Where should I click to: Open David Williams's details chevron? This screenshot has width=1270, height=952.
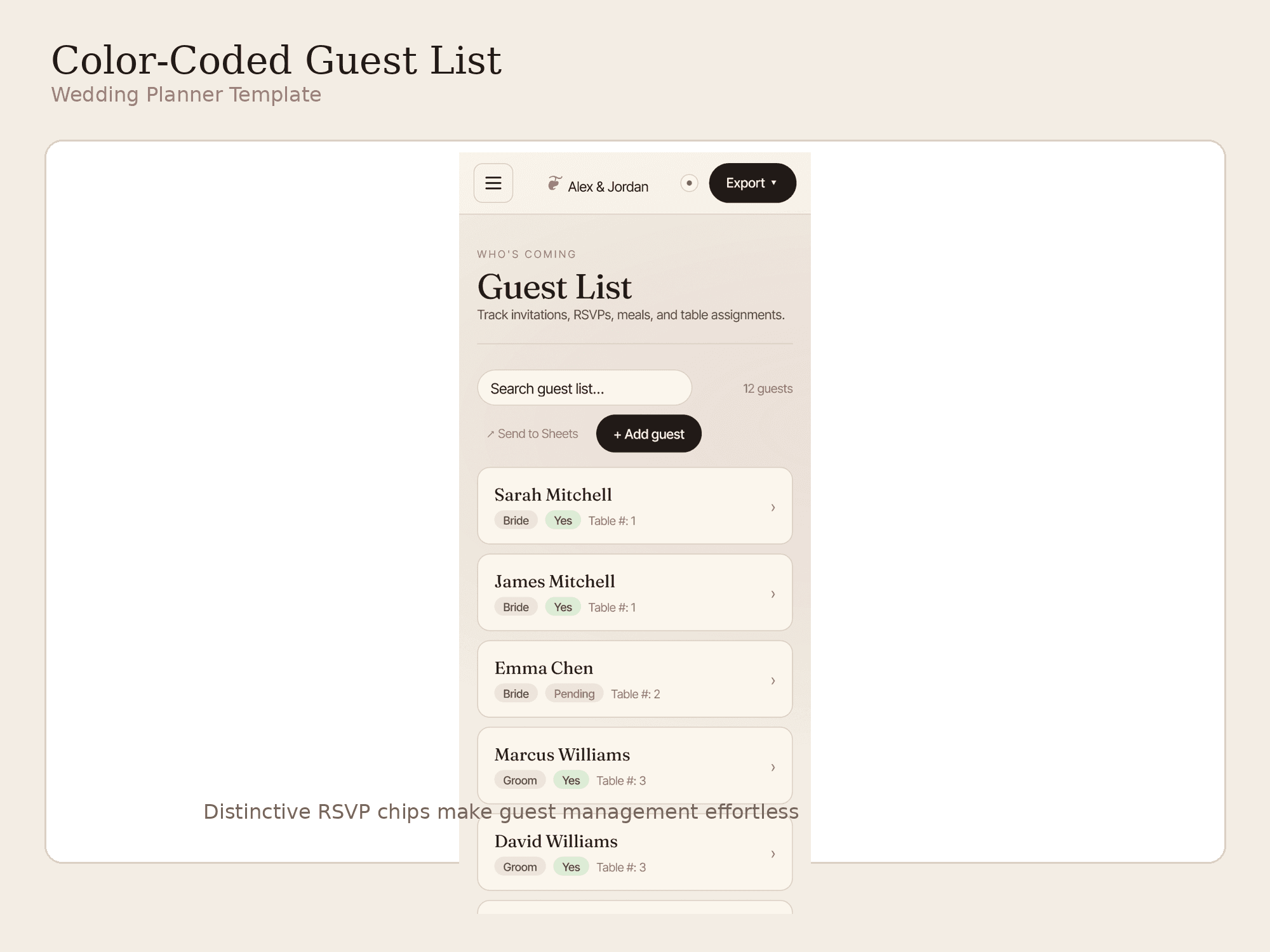click(x=773, y=854)
